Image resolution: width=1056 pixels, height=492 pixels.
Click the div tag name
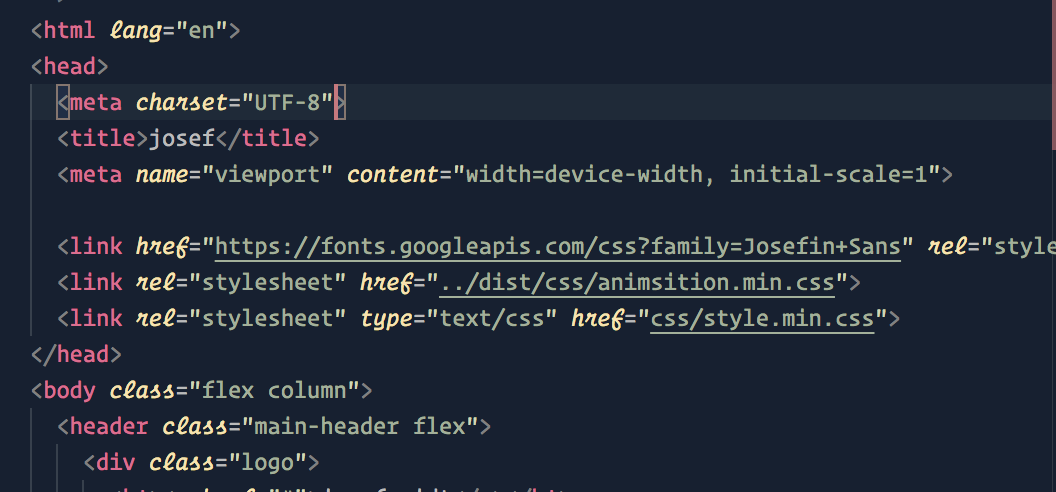[116, 462]
